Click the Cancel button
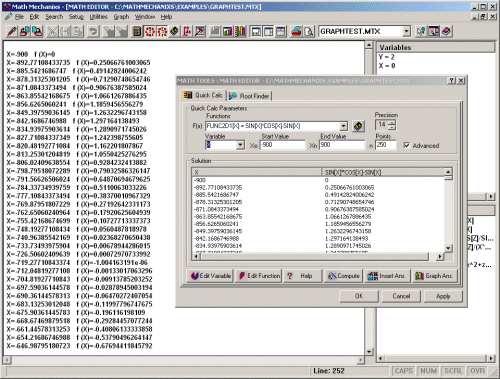This screenshot has height=379, width=500. [x=401, y=296]
